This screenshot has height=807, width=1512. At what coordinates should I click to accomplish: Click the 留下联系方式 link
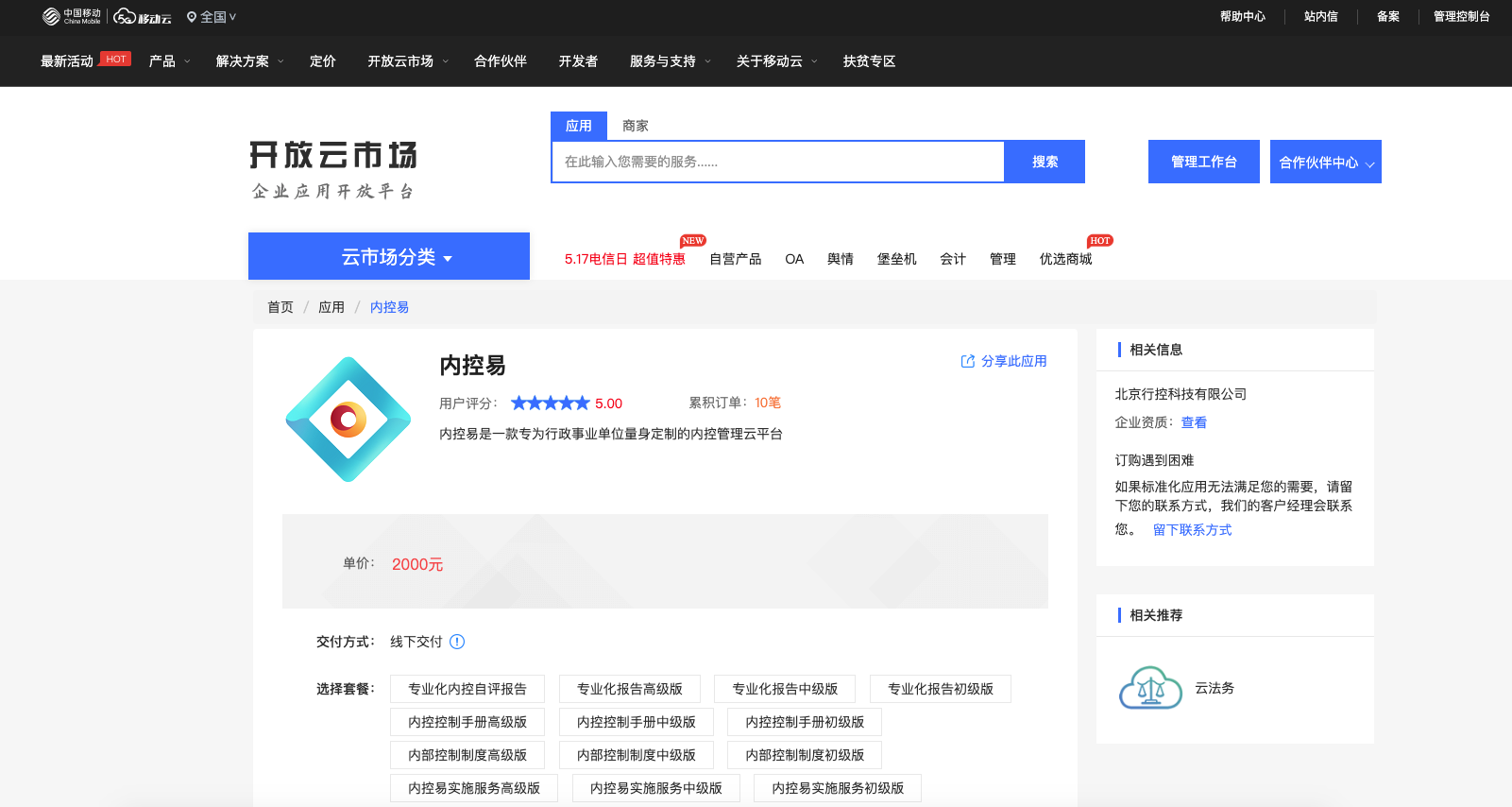[1193, 530]
